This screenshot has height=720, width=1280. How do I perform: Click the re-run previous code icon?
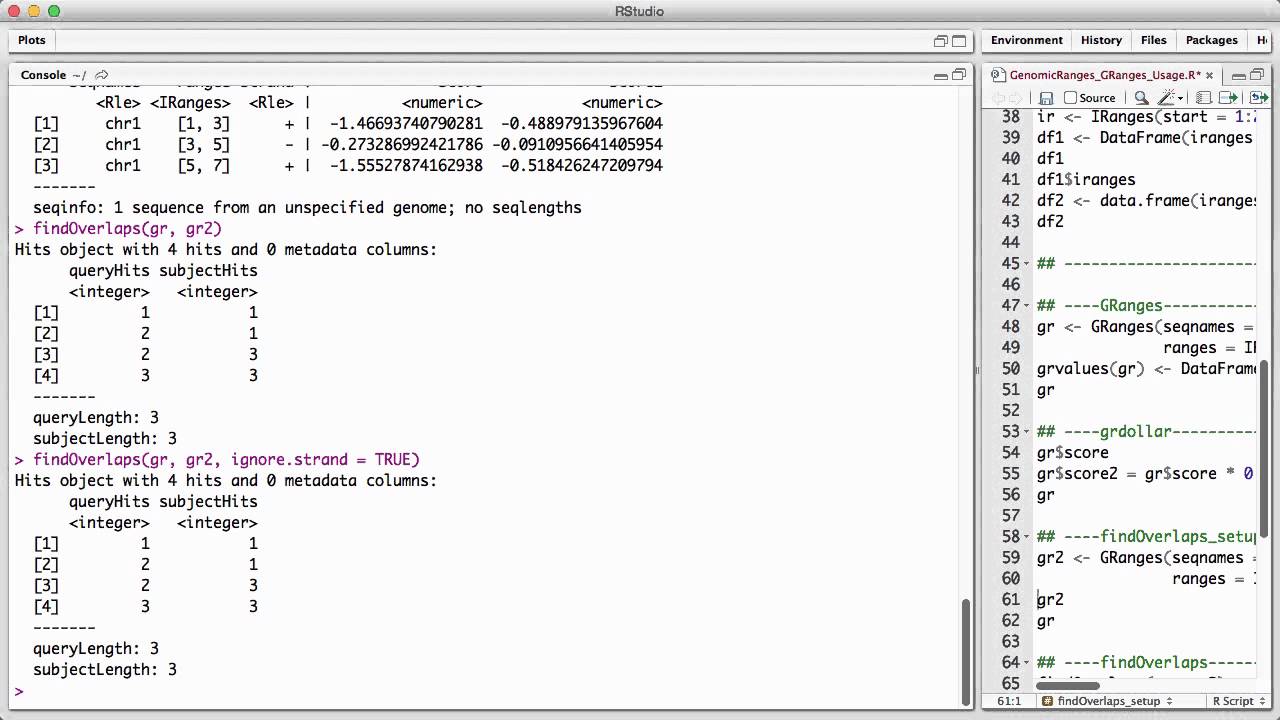click(x=1259, y=98)
